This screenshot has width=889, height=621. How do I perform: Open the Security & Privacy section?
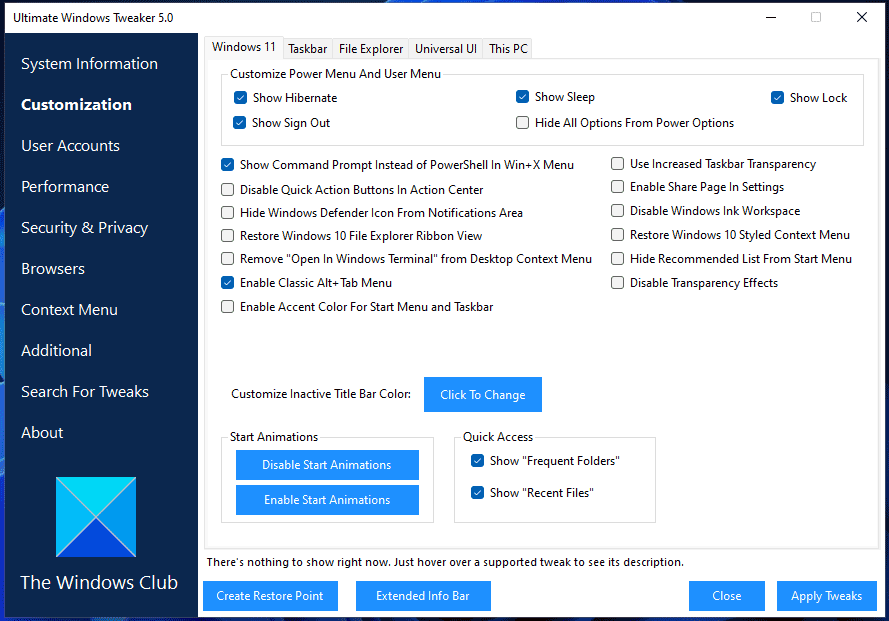coord(86,227)
